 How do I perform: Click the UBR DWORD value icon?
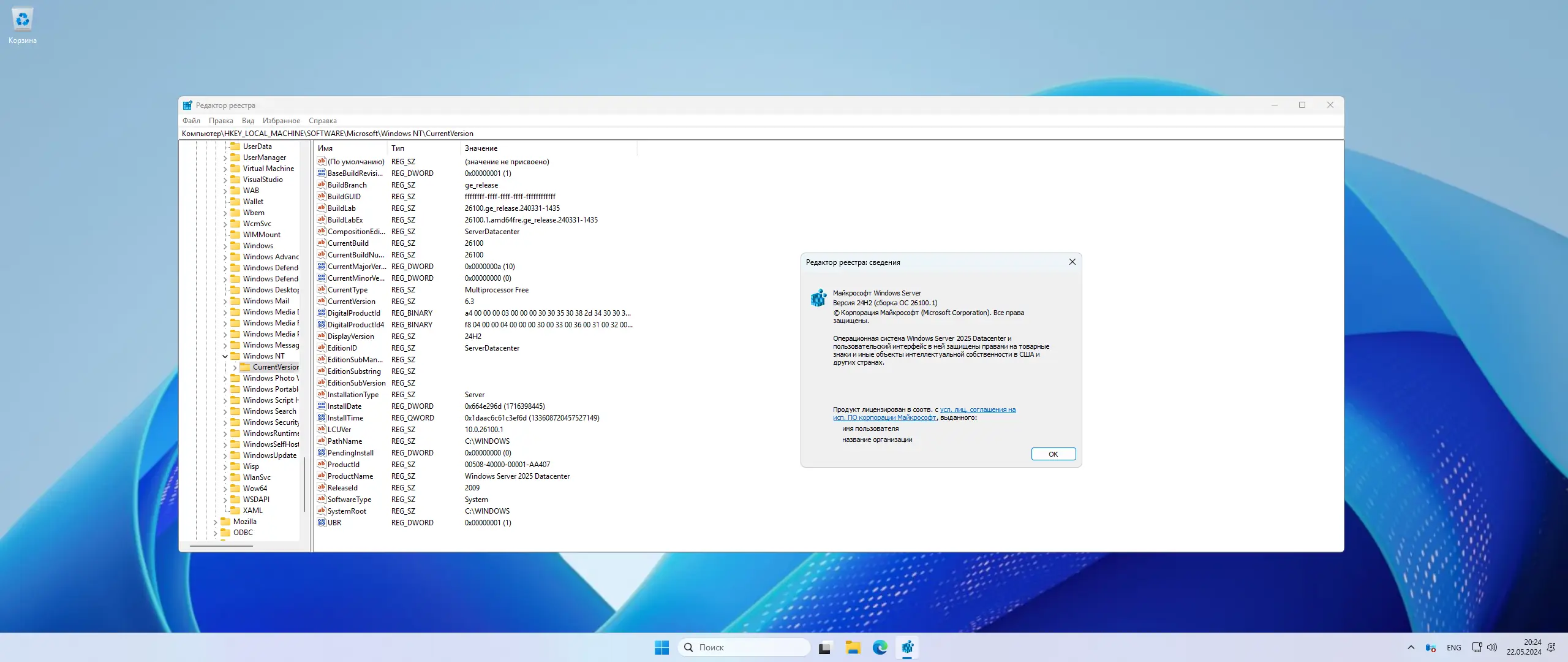(x=321, y=522)
